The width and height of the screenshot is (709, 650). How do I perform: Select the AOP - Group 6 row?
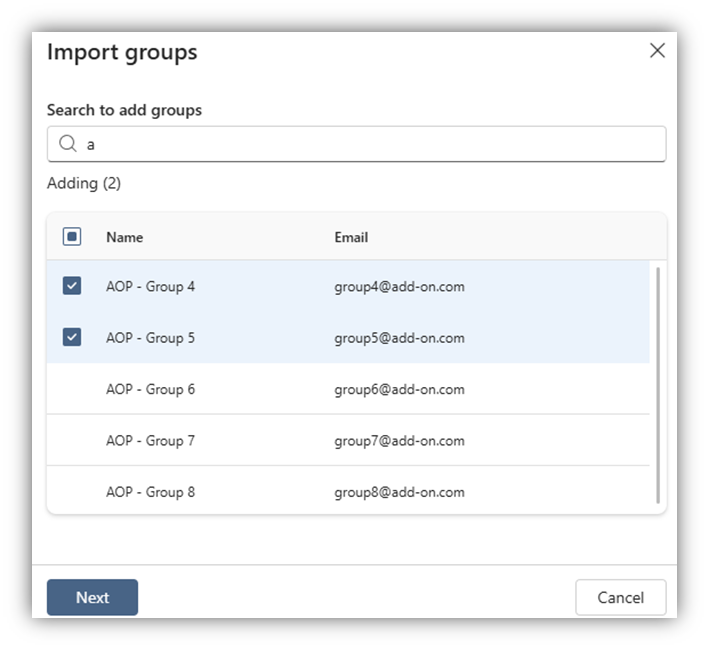(x=151, y=389)
